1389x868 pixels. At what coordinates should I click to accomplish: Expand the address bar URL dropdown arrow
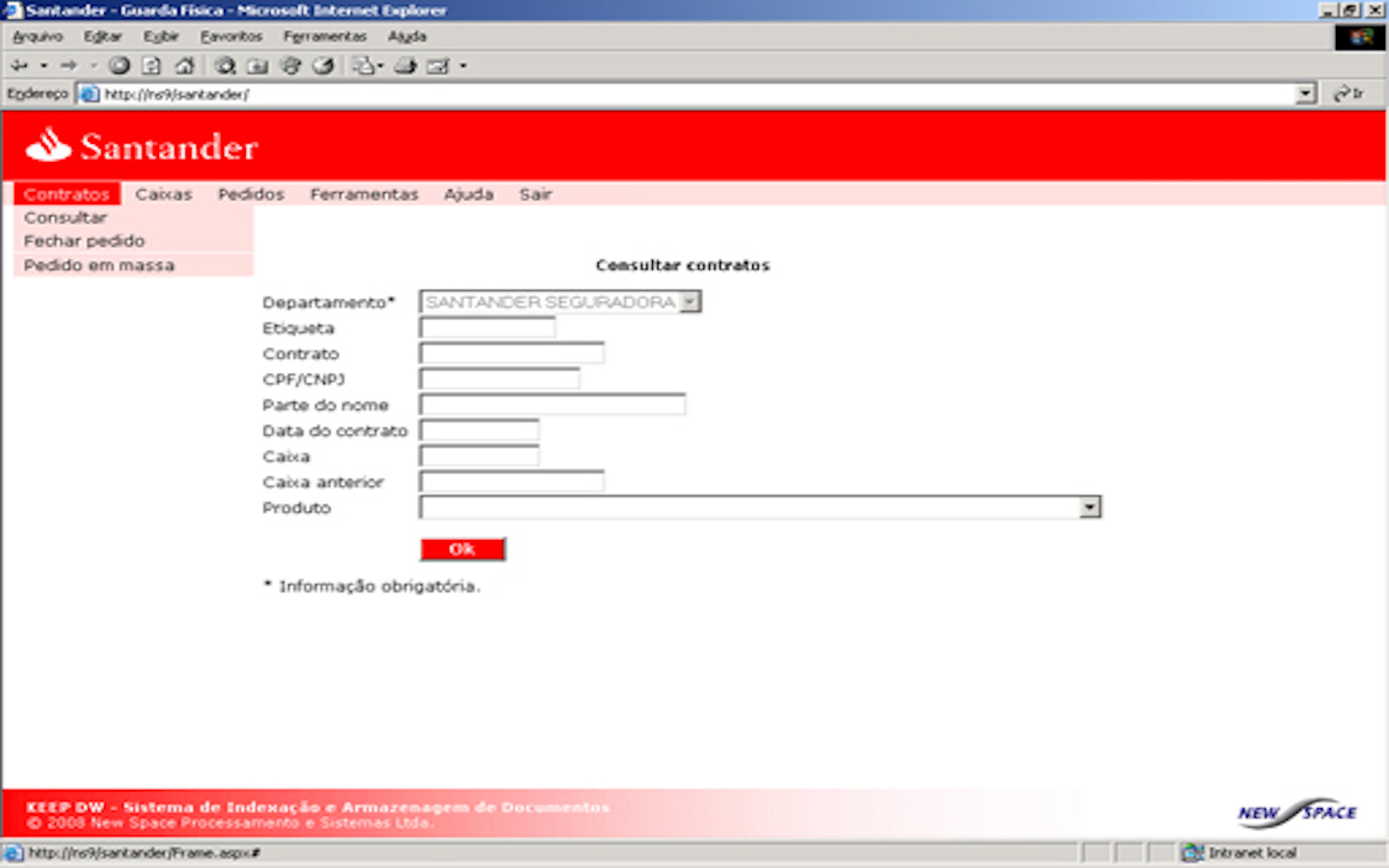pyautogui.click(x=1305, y=94)
